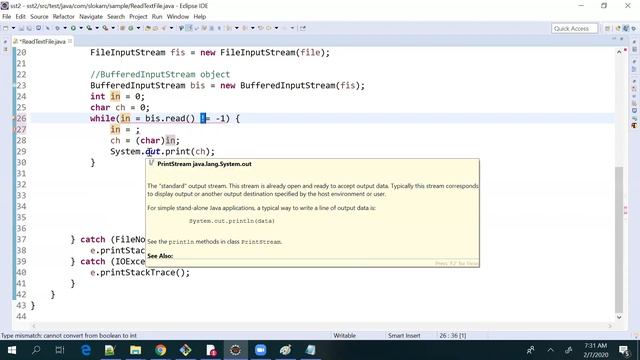Click the Debug bug toolbar icon
Image resolution: width=640 pixels, height=360 pixels.
click(x=58, y=28)
